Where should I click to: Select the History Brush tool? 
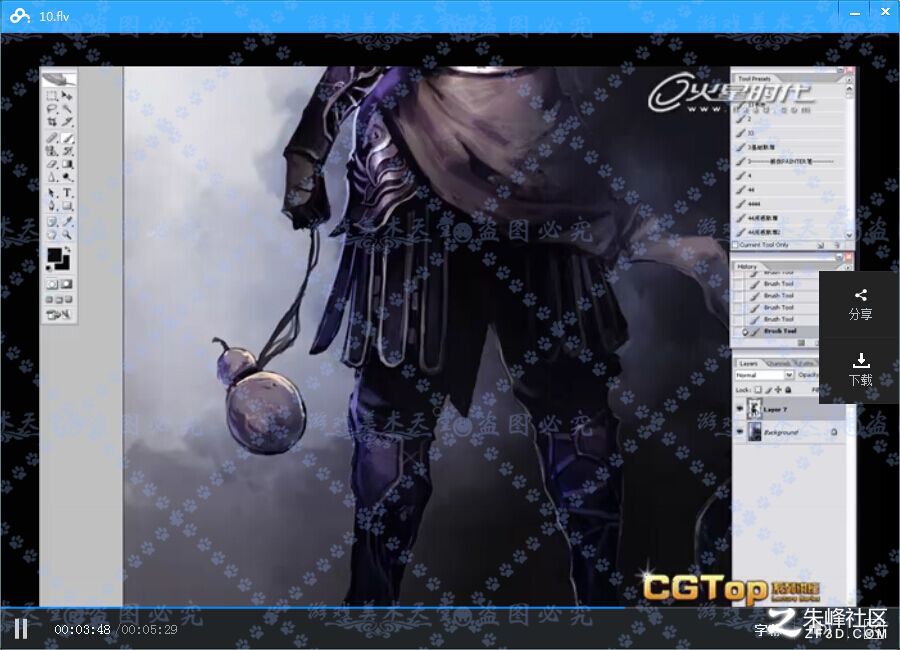tap(67, 151)
